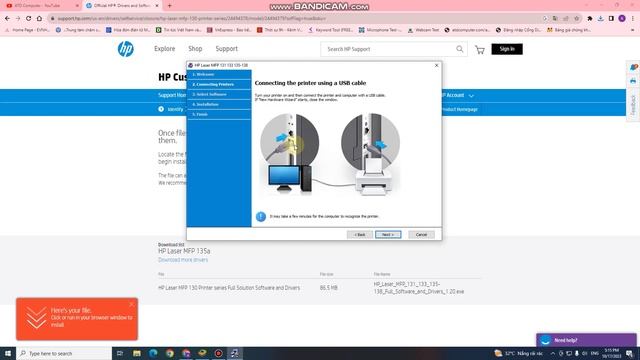Open the browser extensions puzzle icon
The width and height of the screenshot is (640, 360).
pyautogui.click(x=590, y=18)
